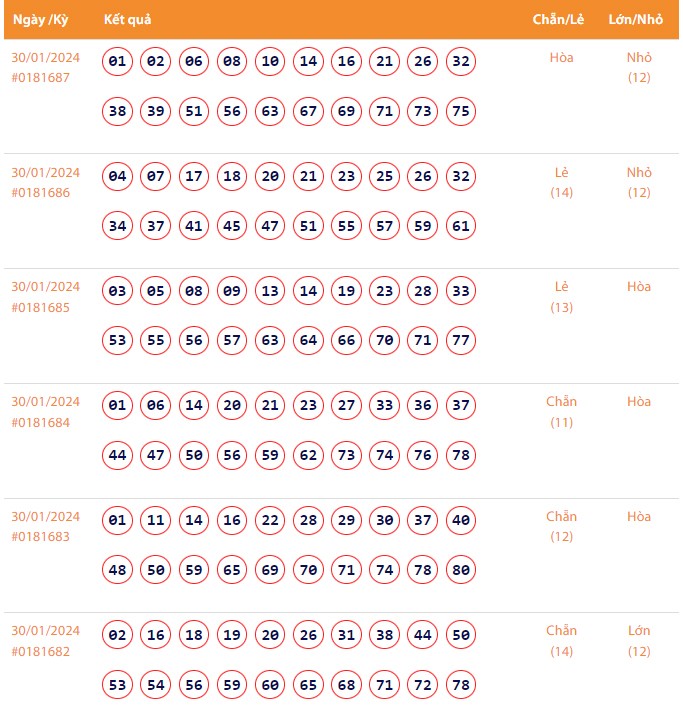Click ball 75 in draw #0181687
This screenshot has width=683, height=716.
click(461, 111)
